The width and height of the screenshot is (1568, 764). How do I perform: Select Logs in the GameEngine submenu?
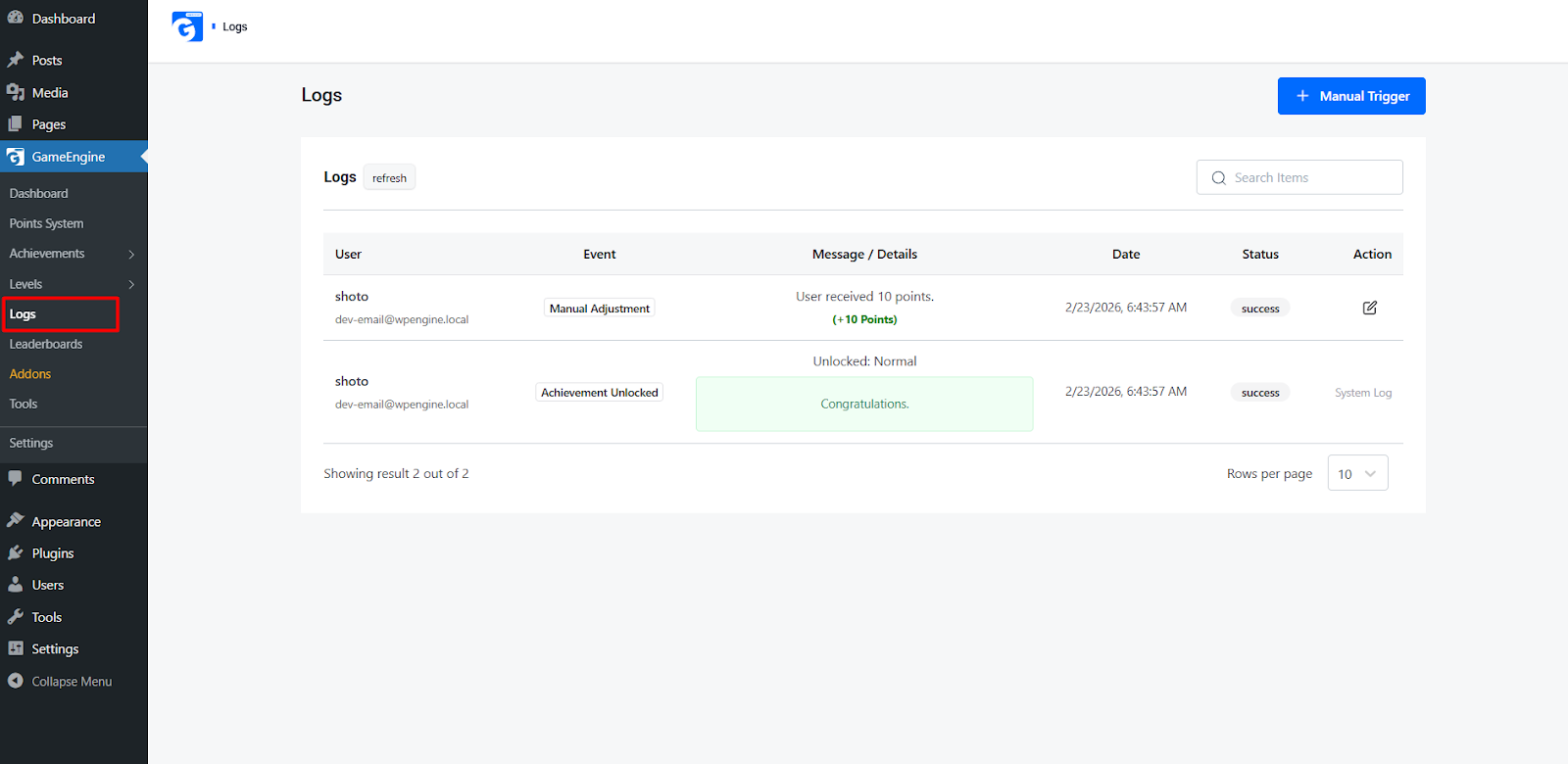click(x=23, y=314)
